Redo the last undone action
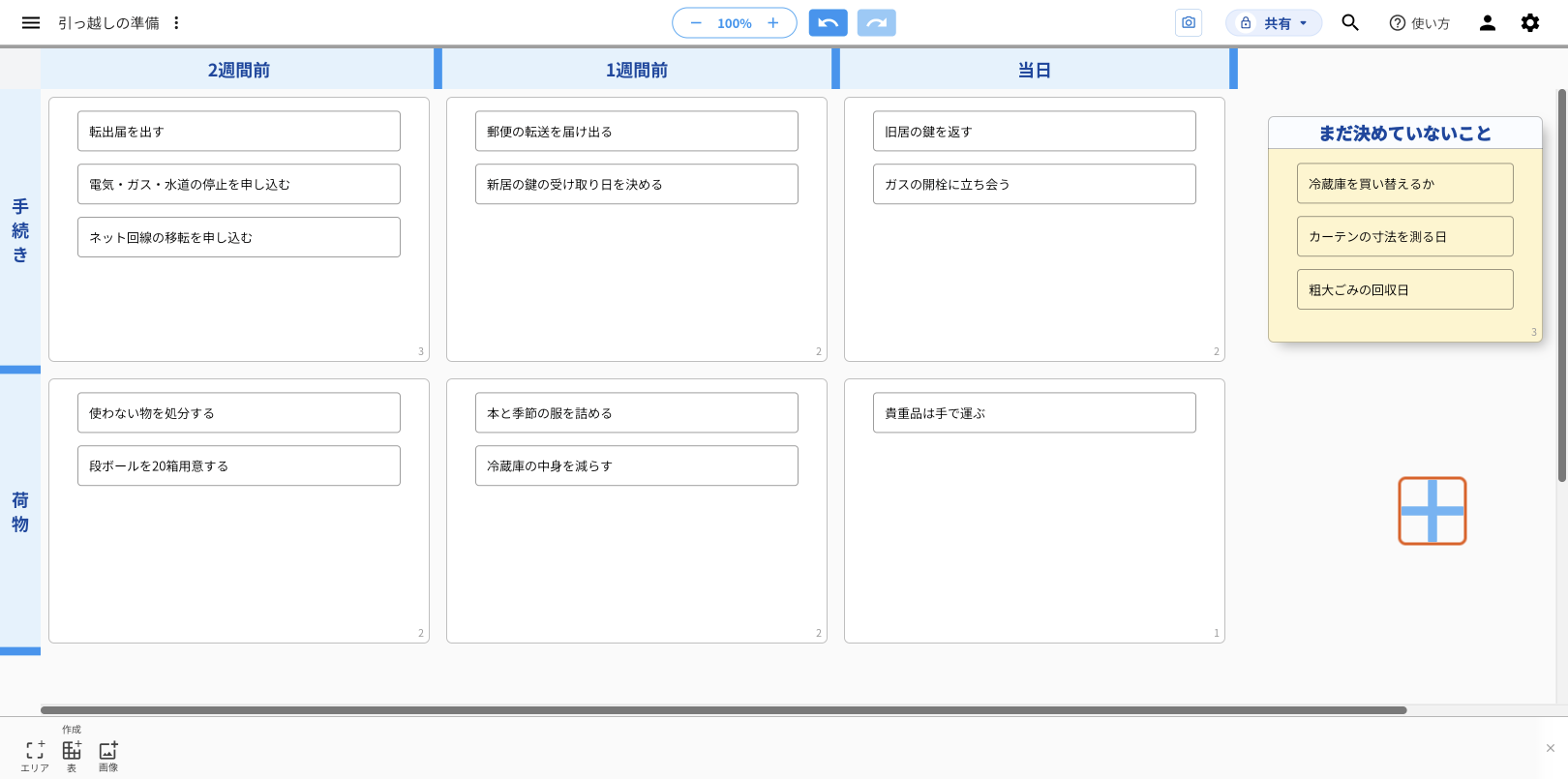 click(x=877, y=22)
